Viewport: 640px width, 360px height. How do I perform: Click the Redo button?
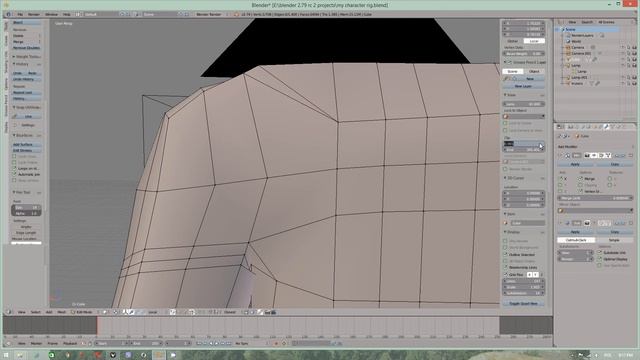click(33, 73)
